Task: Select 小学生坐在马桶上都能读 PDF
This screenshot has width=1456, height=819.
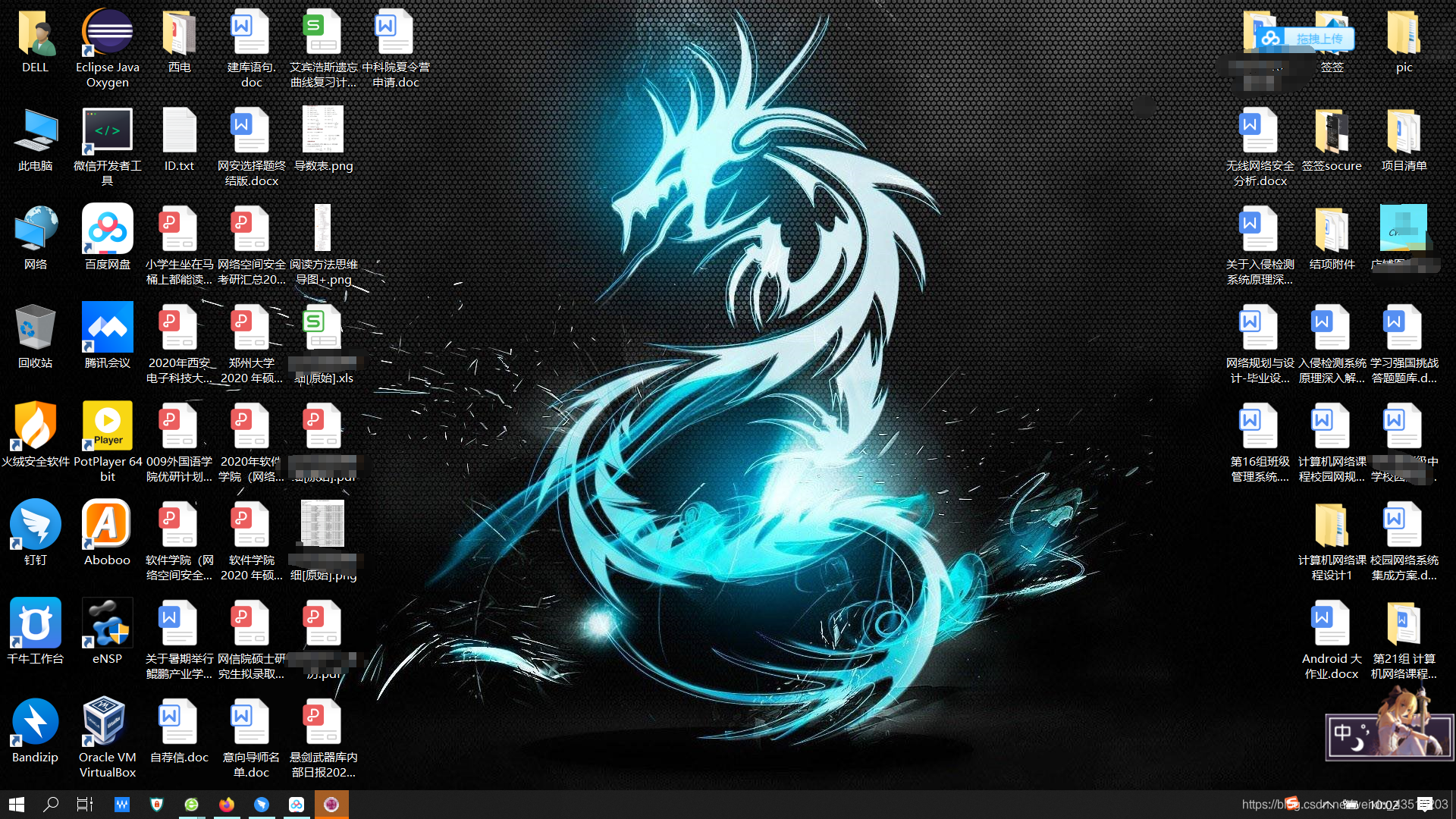Action: click(179, 246)
